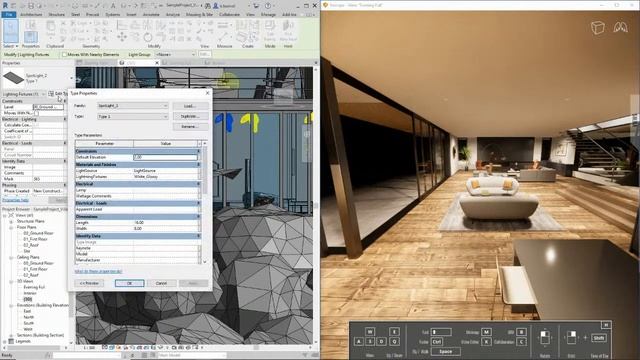The image size is (640, 360).
Task: Toggle Calculate Coefficient checkbox in Properties palette
Action: pyautogui.click(x=36, y=125)
